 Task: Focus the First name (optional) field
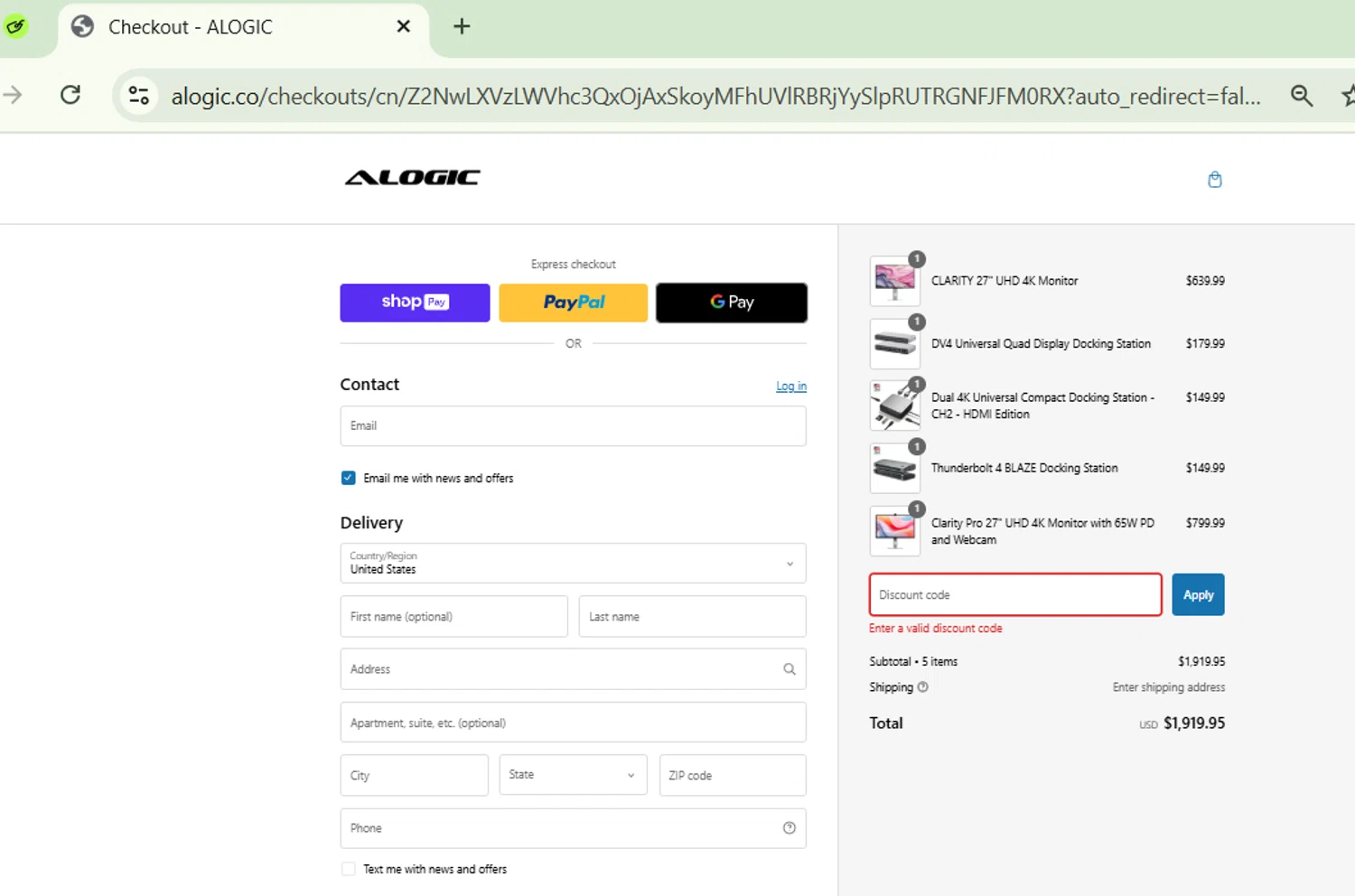(453, 616)
